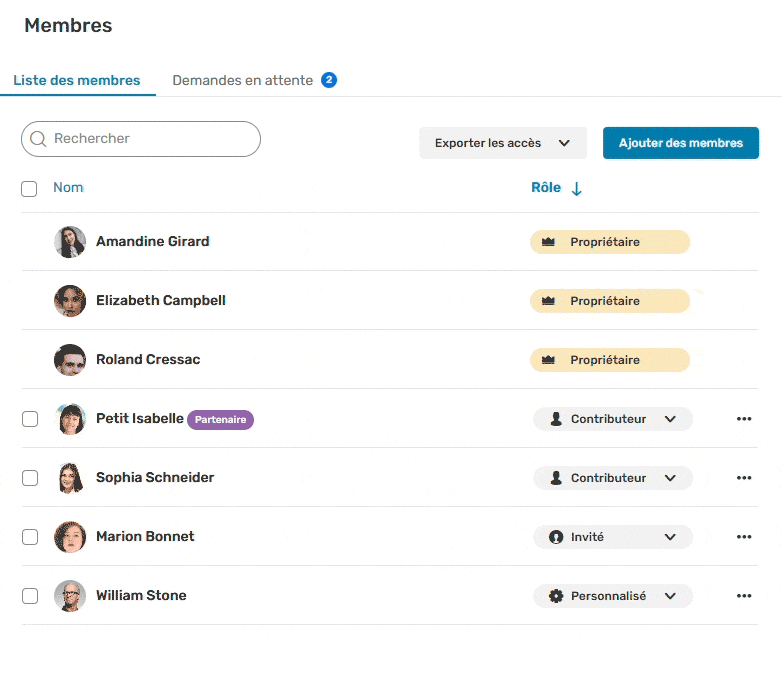Viewport: 782px width, 682px height.
Task: Open the three-dot menu for Petit Isabelle
Action: (x=743, y=419)
